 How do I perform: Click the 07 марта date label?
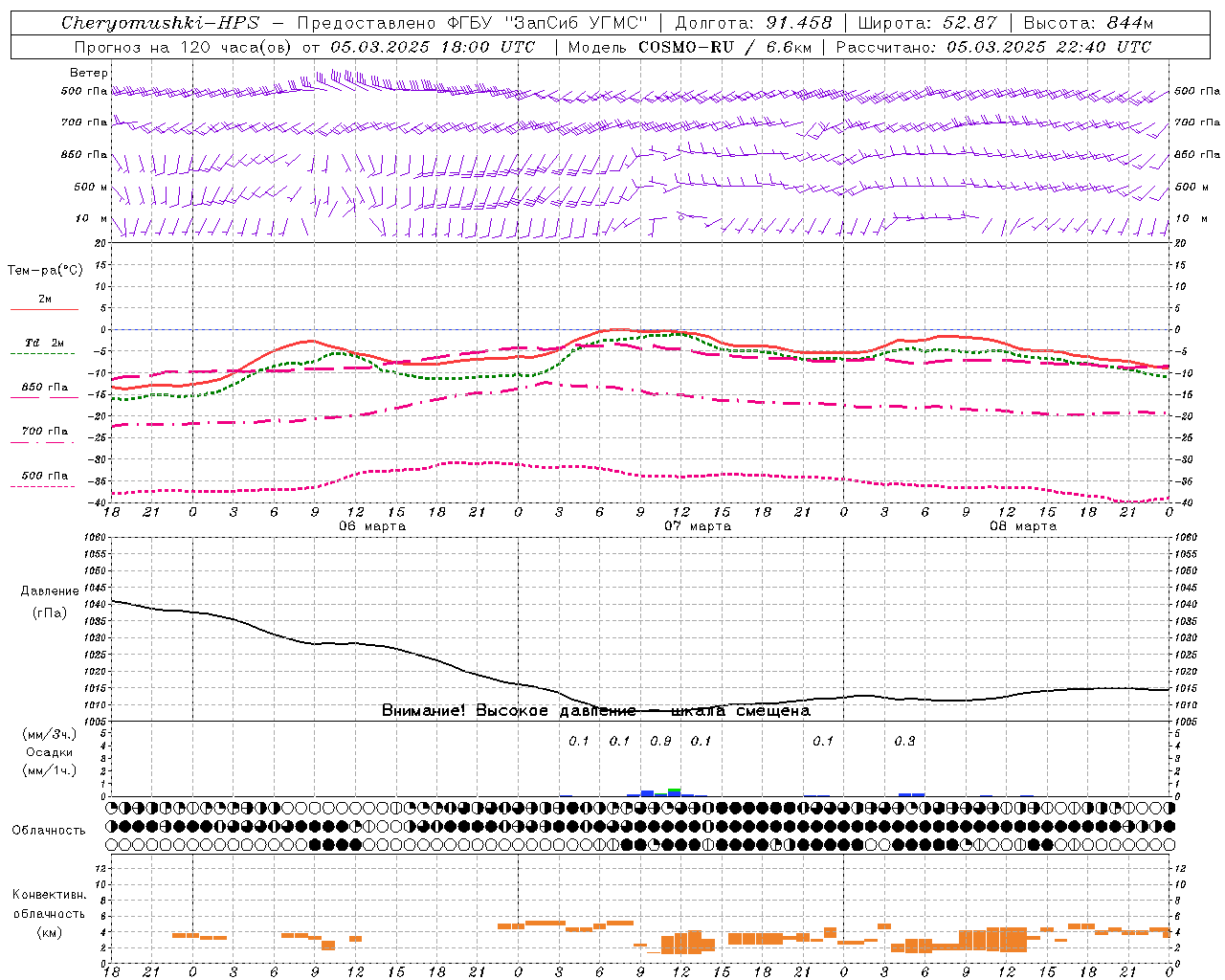698,526
